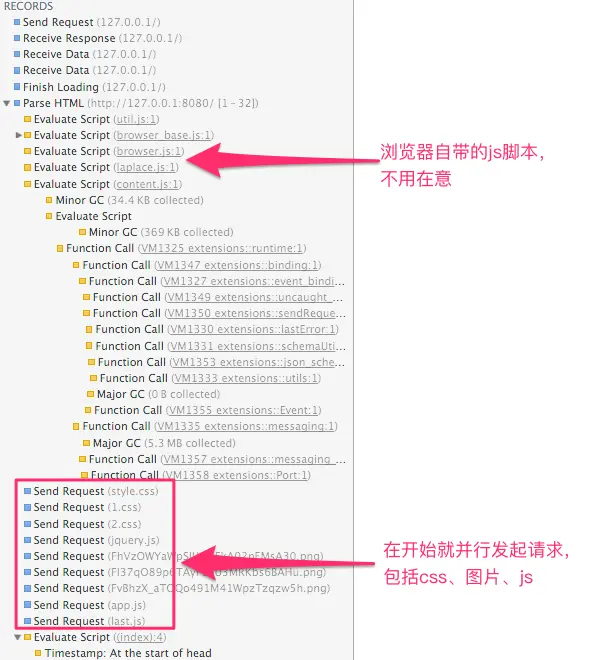This screenshot has height=660, width=590.
Task: Open the VM1355 extensions::Event:1 link
Action: coord(244,410)
